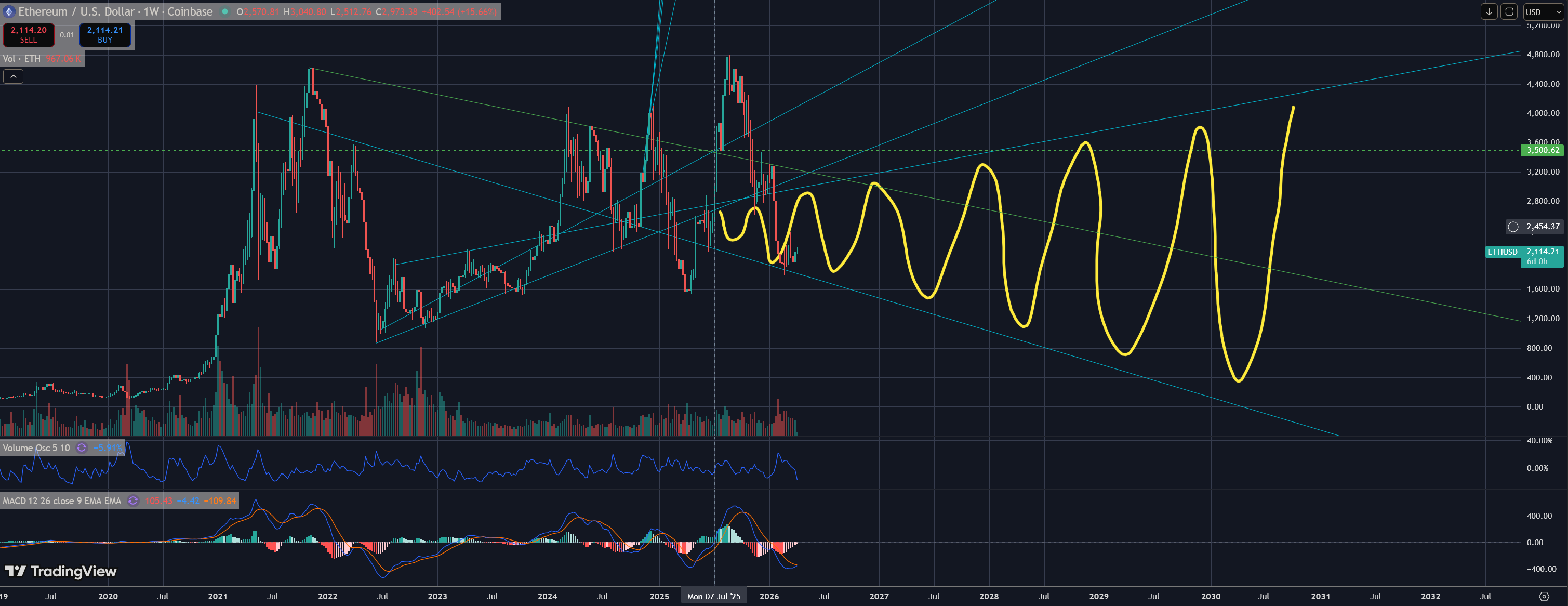This screenshot has height=606, width=1568.
Task: Click the SELL 2,114.20 button
Action: point(29,35)
